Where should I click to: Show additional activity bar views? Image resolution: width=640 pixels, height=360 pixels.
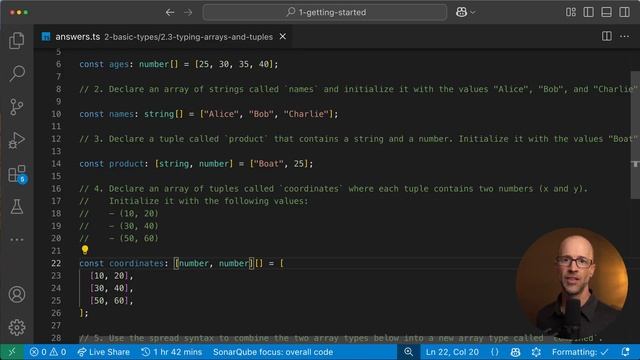(x=17, y=240)
